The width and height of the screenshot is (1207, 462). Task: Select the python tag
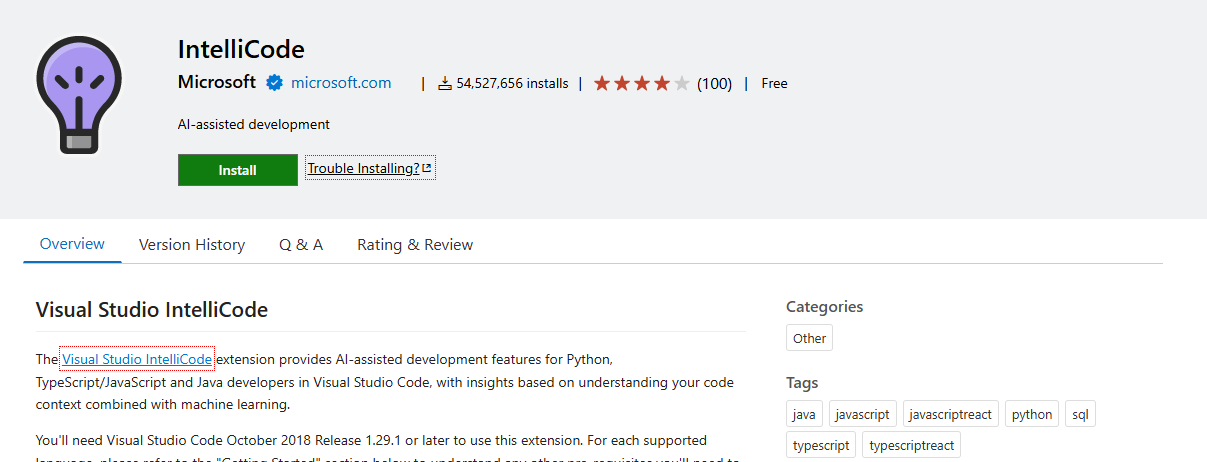click(1031, 414)
